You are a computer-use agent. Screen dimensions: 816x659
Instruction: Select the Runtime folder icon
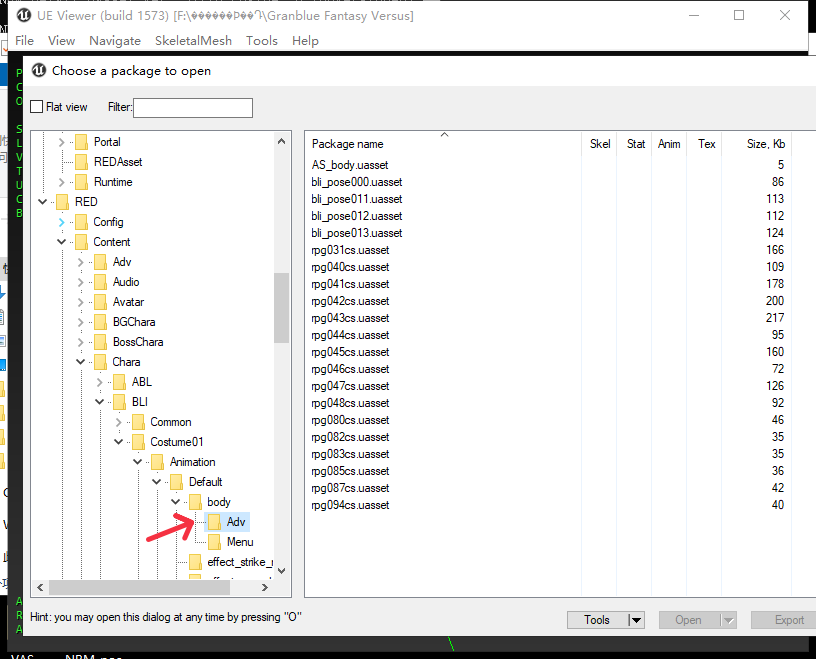pos(81,182)
